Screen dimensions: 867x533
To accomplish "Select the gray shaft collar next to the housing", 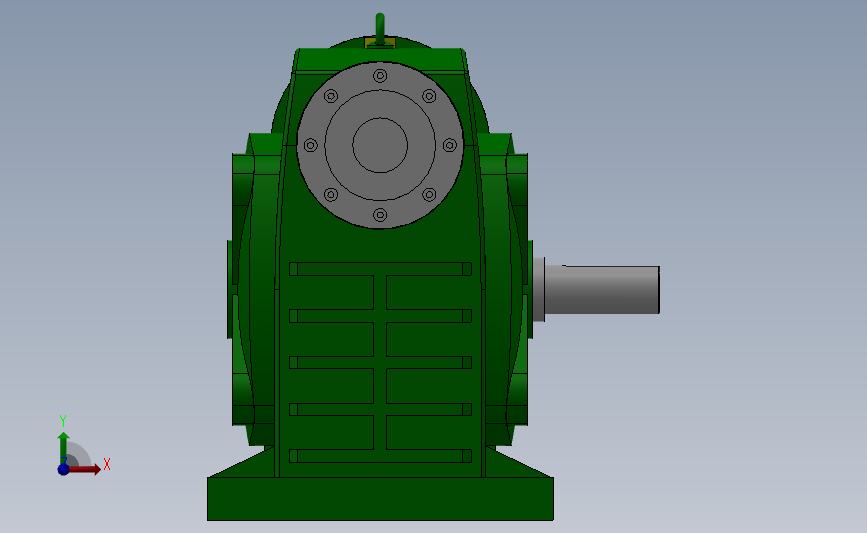I will click(539, 289).
